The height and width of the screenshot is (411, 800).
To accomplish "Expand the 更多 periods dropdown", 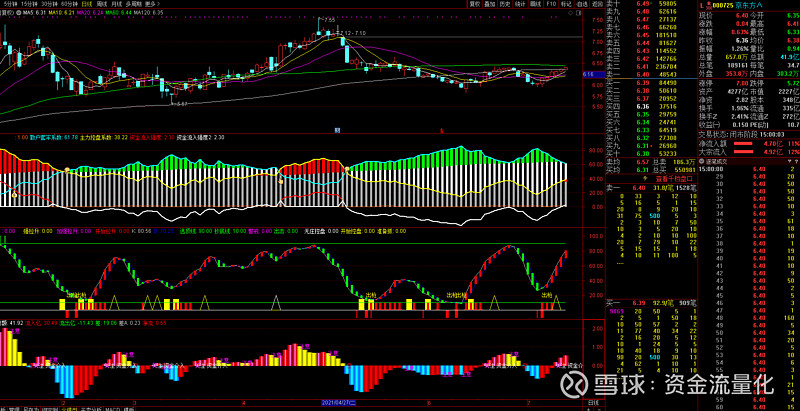I will click(x=152, y=4).
